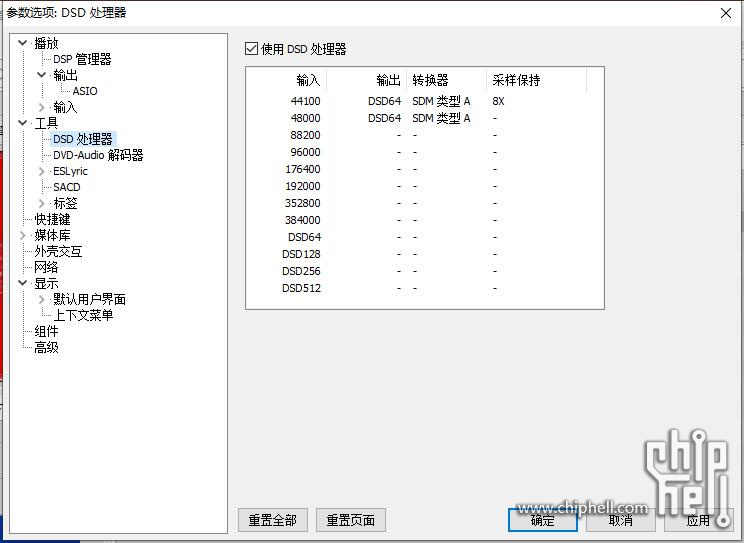
Task: Collapse the 输出 tree node
Action: 41,75
